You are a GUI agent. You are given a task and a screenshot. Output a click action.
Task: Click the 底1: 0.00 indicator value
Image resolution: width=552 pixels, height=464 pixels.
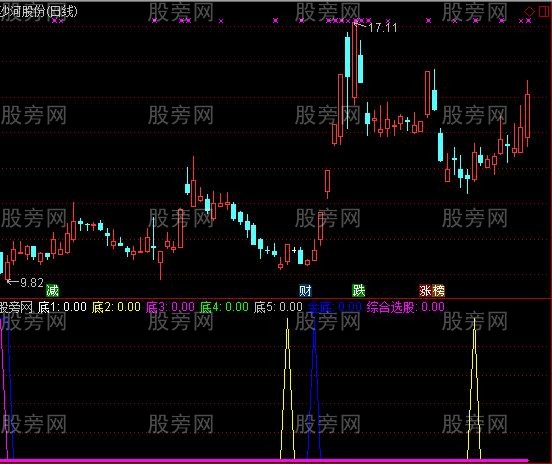click(62, 307)
